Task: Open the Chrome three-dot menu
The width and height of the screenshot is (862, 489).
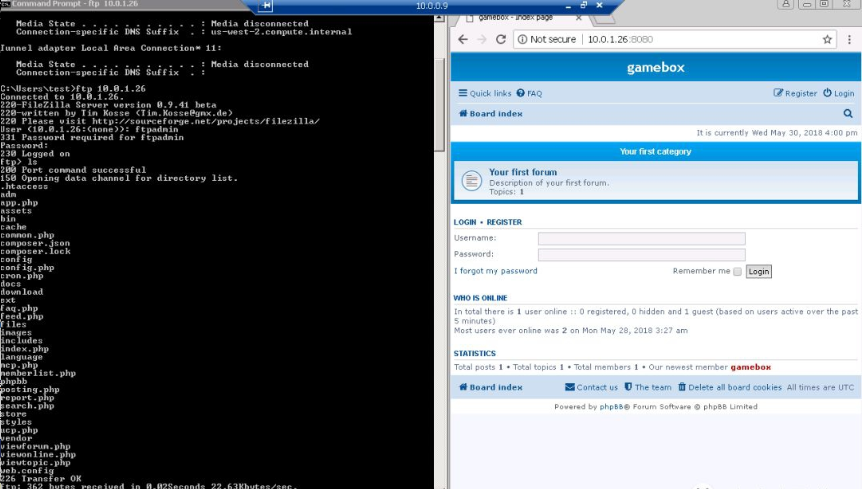Action: (849, 40)
